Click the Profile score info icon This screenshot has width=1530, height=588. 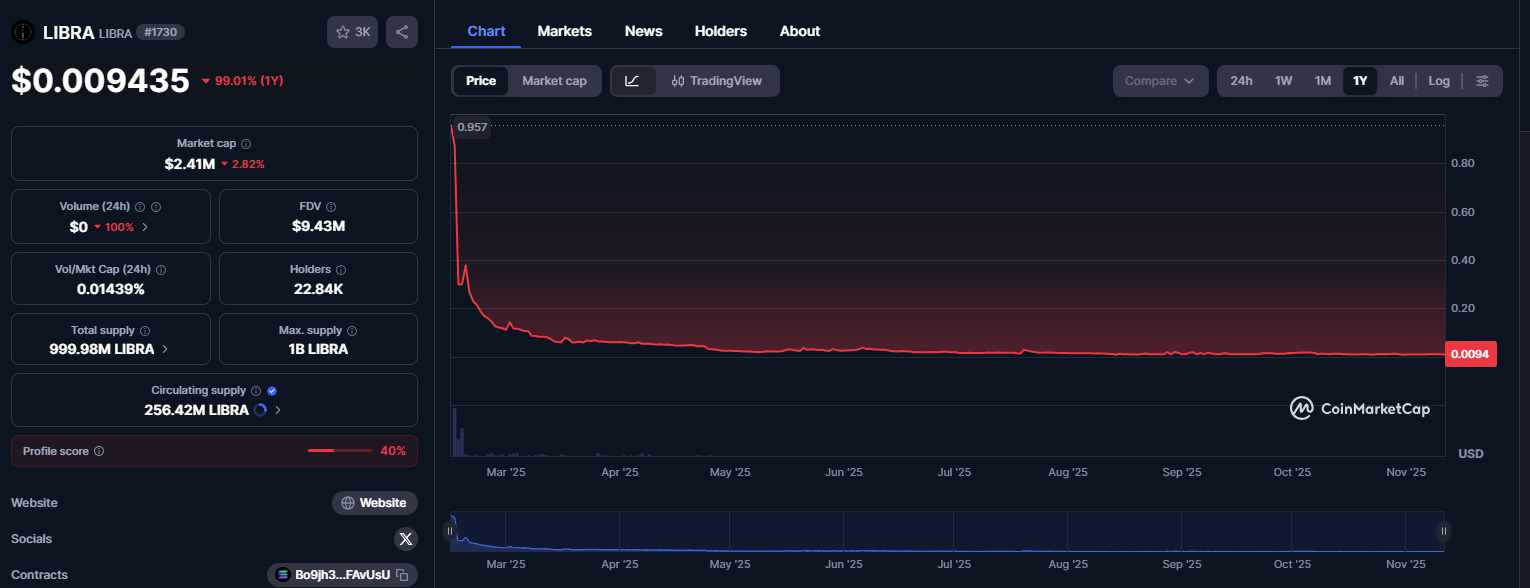click(x=98, y=451)
